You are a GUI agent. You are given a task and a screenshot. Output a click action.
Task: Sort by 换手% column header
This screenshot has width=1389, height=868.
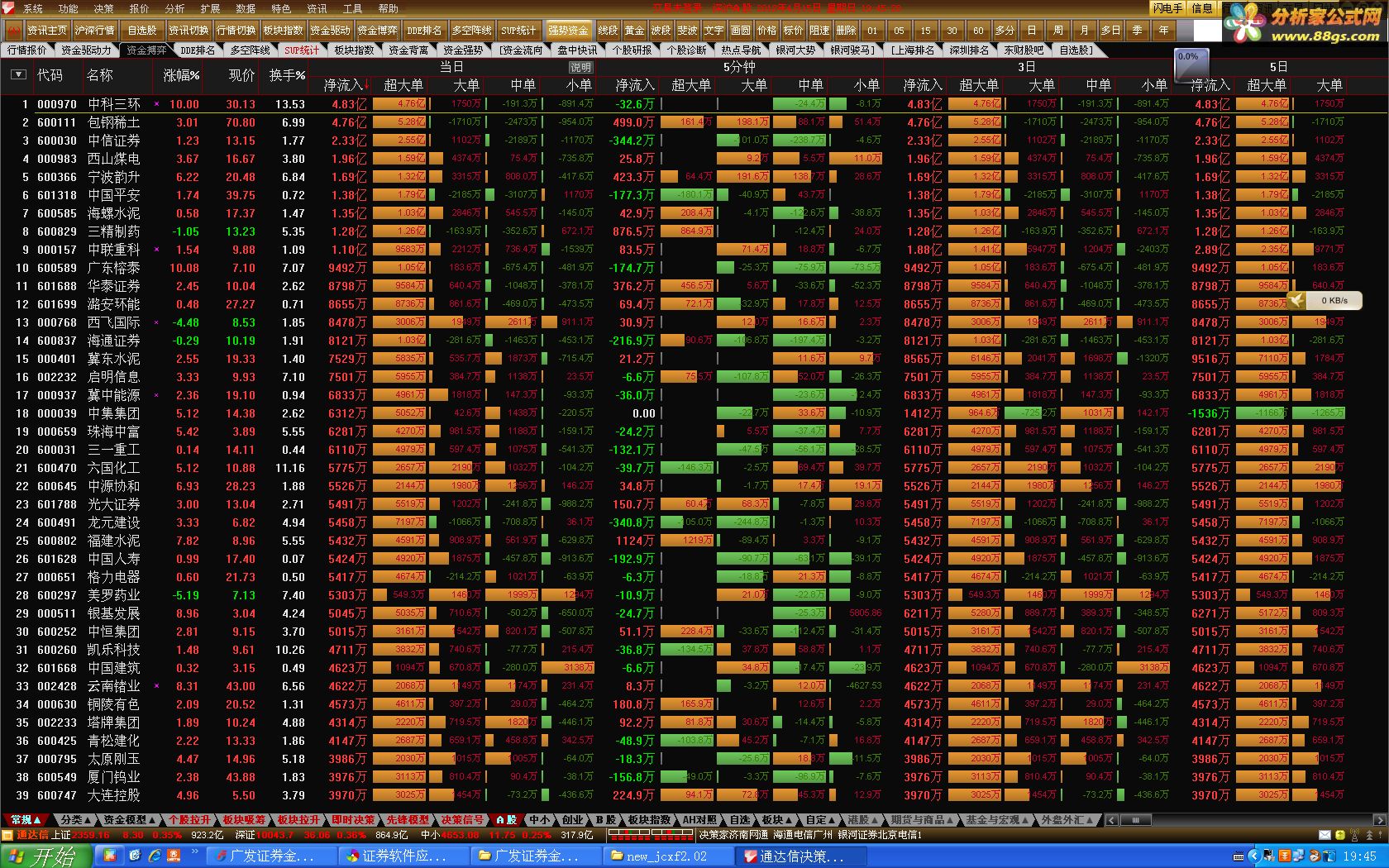(287, 75)
